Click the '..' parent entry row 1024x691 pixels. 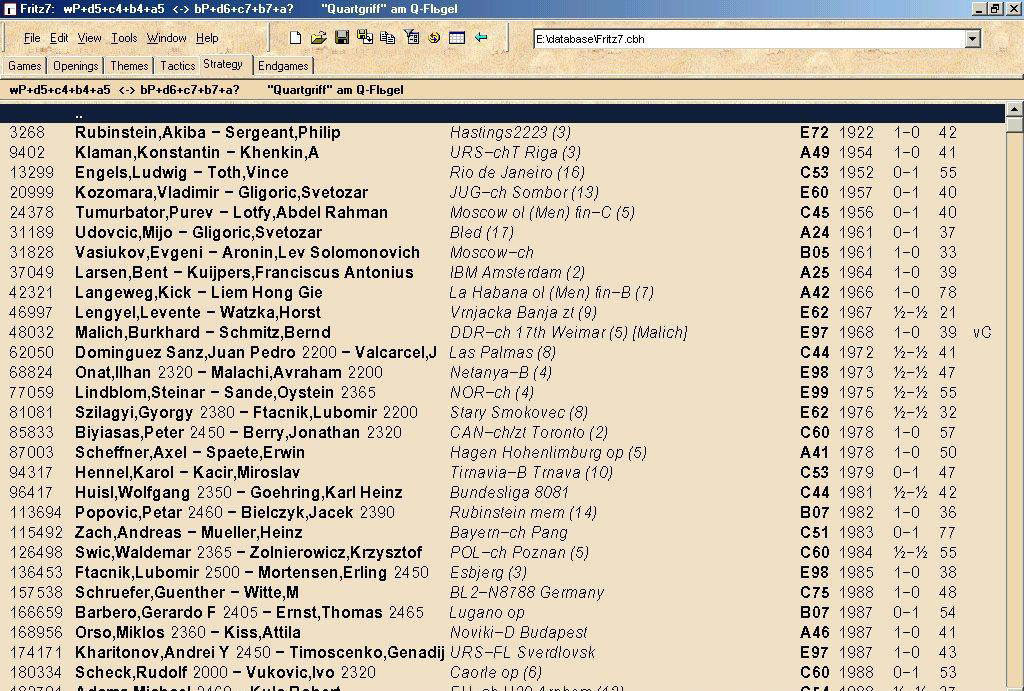click(x=78, y=113)
